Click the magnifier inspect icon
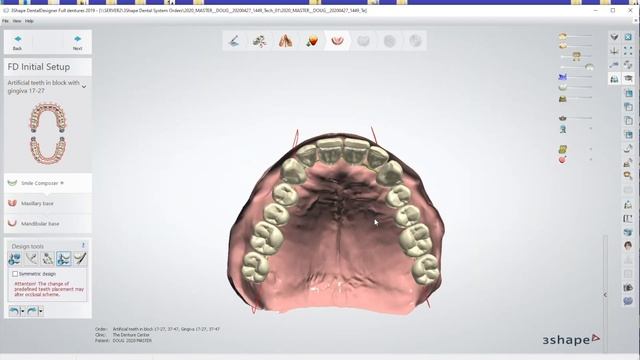 pos(628,176)
